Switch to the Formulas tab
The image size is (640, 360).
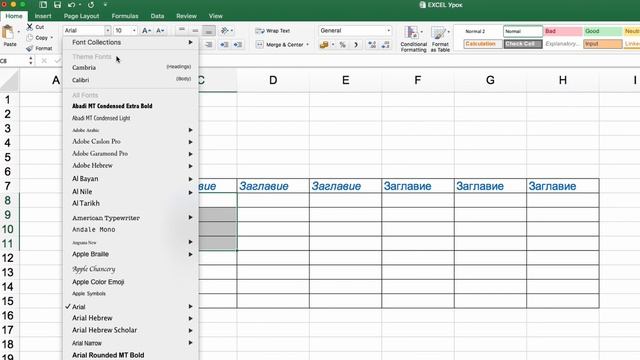(125, 16)
